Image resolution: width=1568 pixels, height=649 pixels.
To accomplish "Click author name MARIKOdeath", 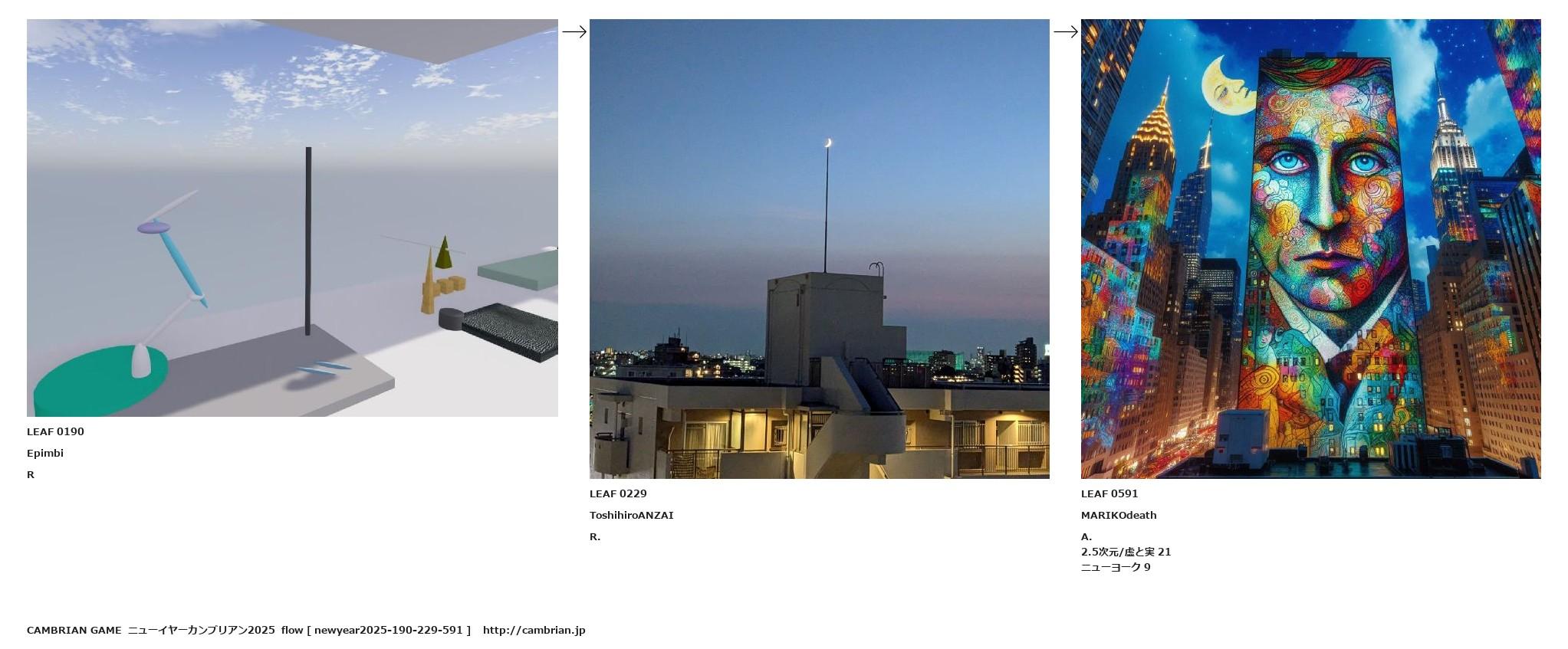I will pos(1119,515).
